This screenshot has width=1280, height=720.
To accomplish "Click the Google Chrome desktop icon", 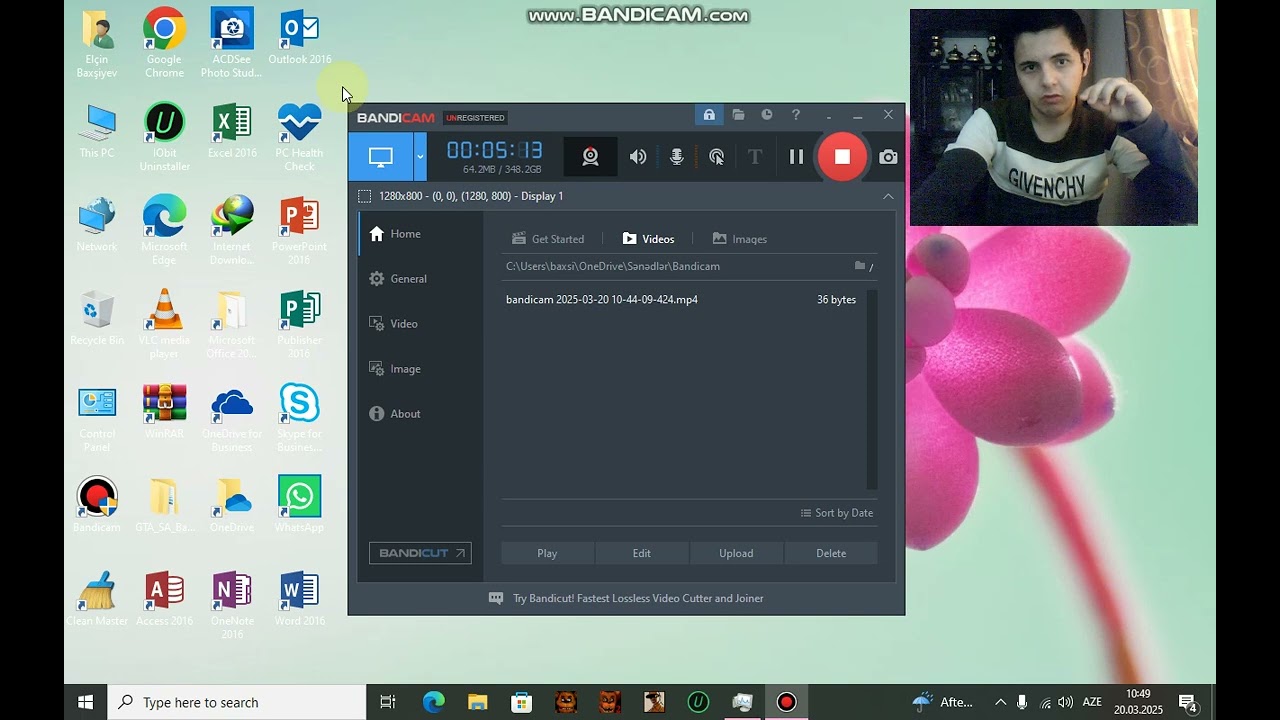I will coord(164,44).
